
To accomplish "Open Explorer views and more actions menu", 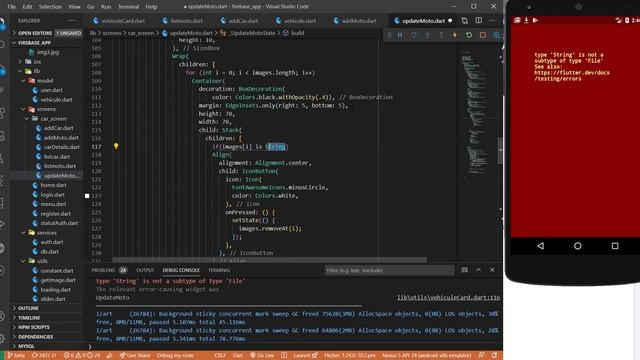I will click(x=72, y=20).
